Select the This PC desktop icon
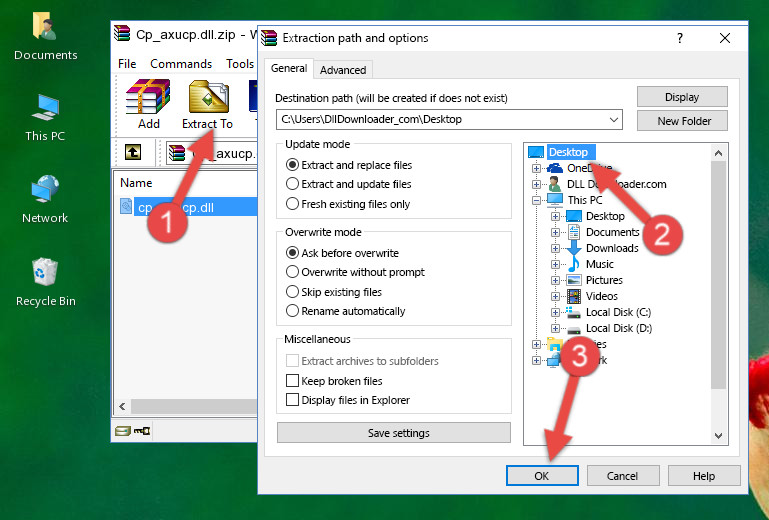This screenshot has width=769, height=520. coord(45,118)
